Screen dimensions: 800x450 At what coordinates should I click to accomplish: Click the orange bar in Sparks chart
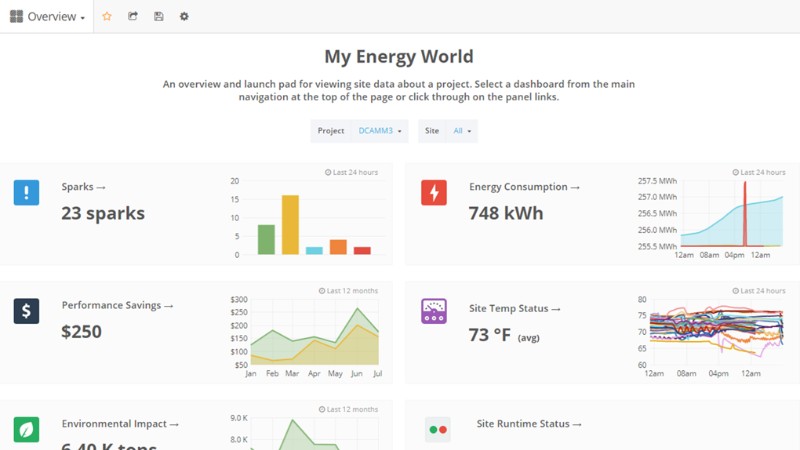coord(338,247)
